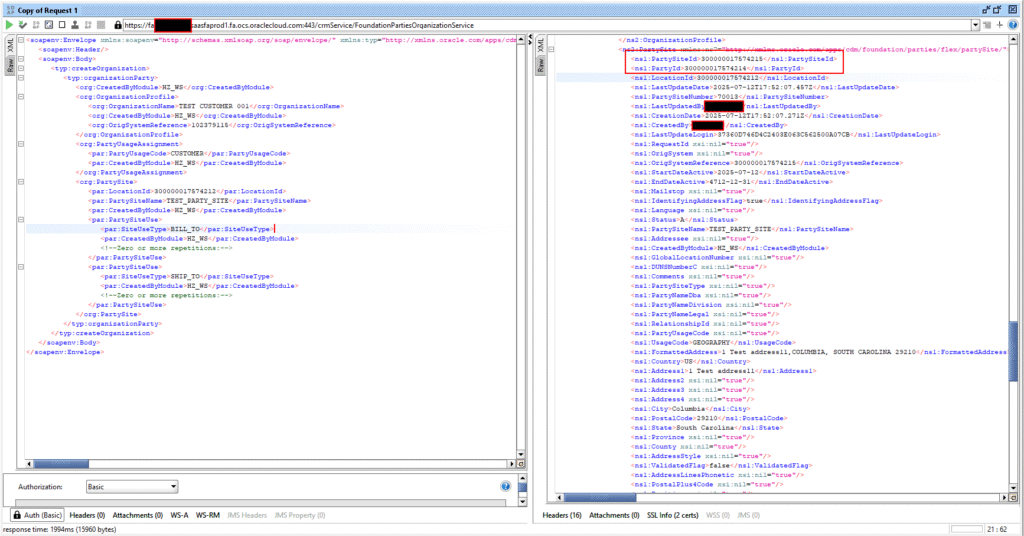Click the SOAP request title icon

pyautogui.click(x=10, y=10)
